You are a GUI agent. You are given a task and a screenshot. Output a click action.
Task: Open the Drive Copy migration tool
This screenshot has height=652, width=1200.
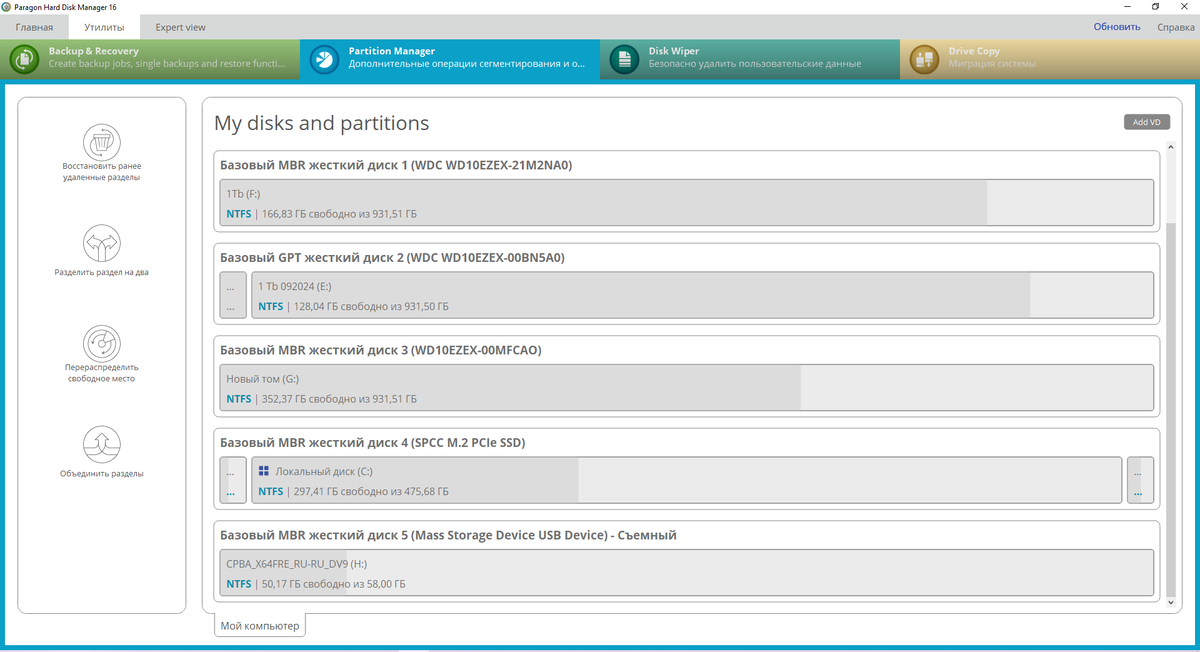pos(990,59)
